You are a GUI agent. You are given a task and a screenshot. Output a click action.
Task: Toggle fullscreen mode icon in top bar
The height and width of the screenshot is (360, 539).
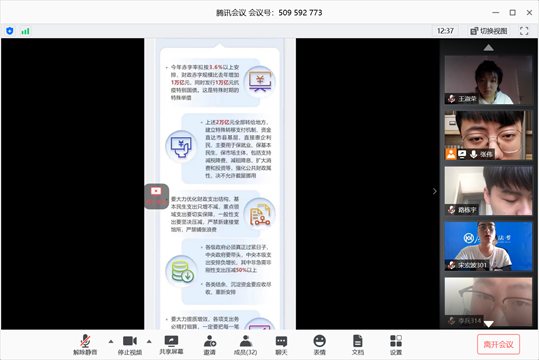(524, 31)
